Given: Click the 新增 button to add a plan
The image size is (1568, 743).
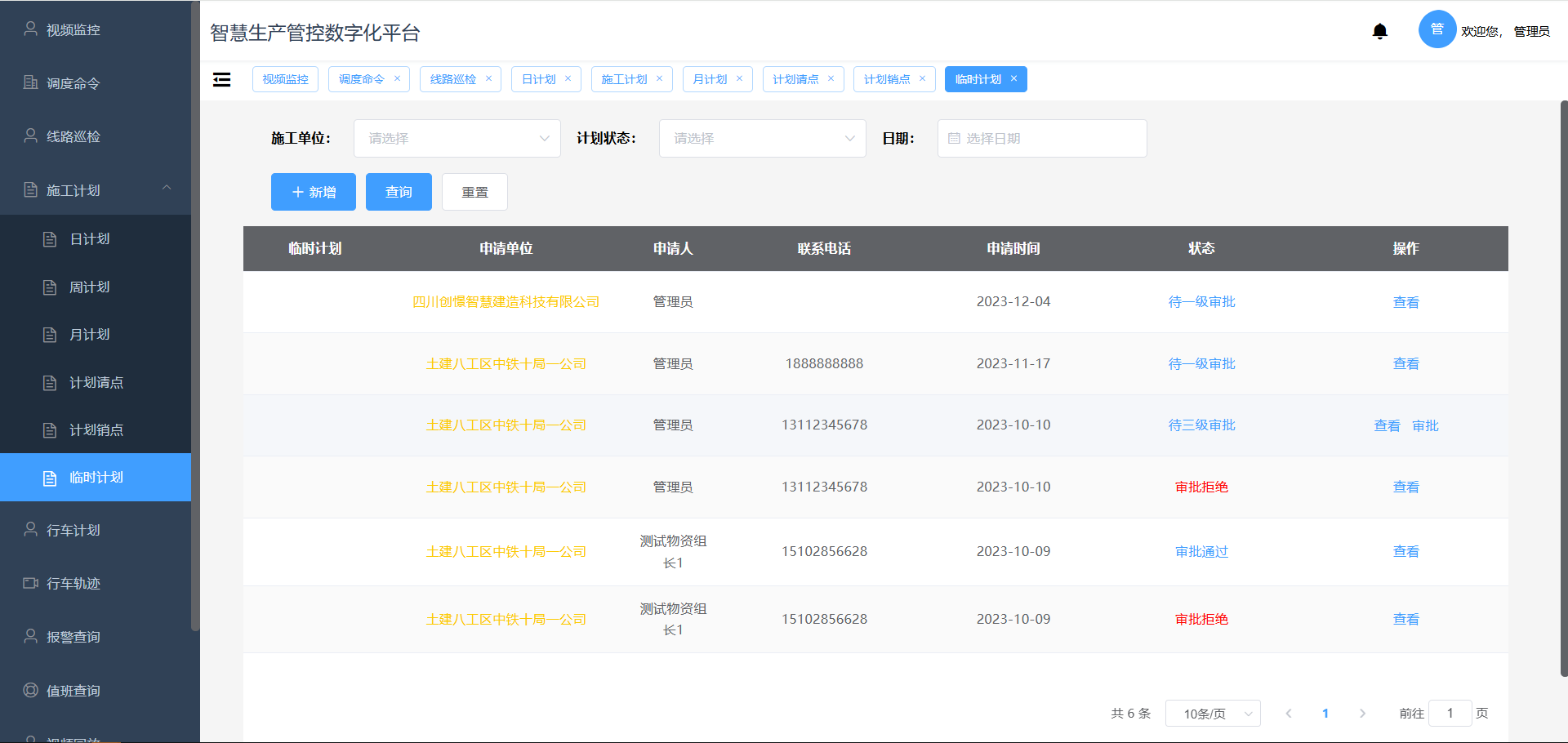Looking at the screenshot, I should point(313,191).
